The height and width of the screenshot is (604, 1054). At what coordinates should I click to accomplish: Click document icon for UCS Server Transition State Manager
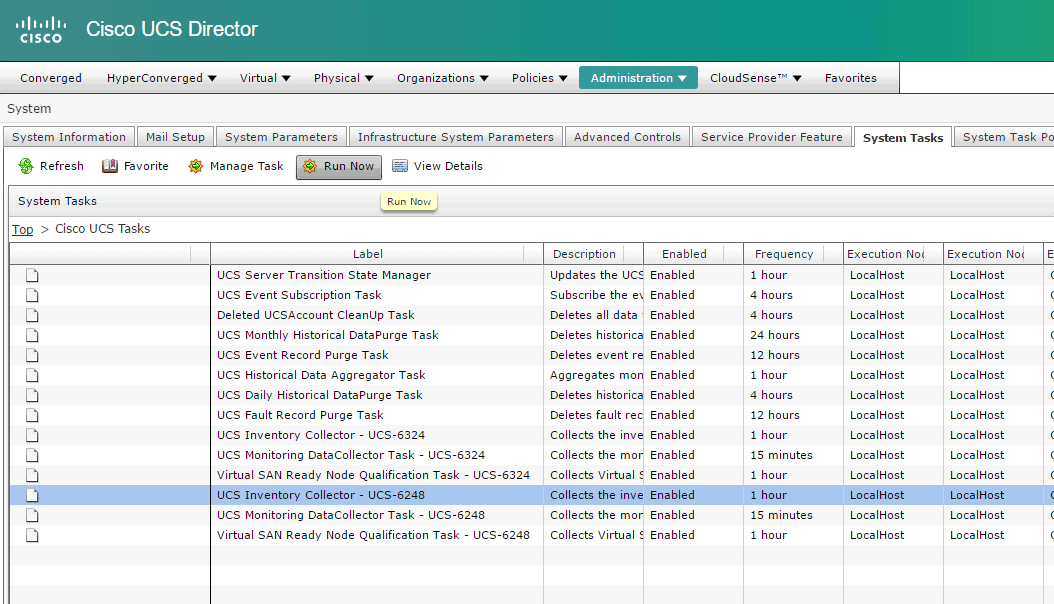tap(32, 275)
